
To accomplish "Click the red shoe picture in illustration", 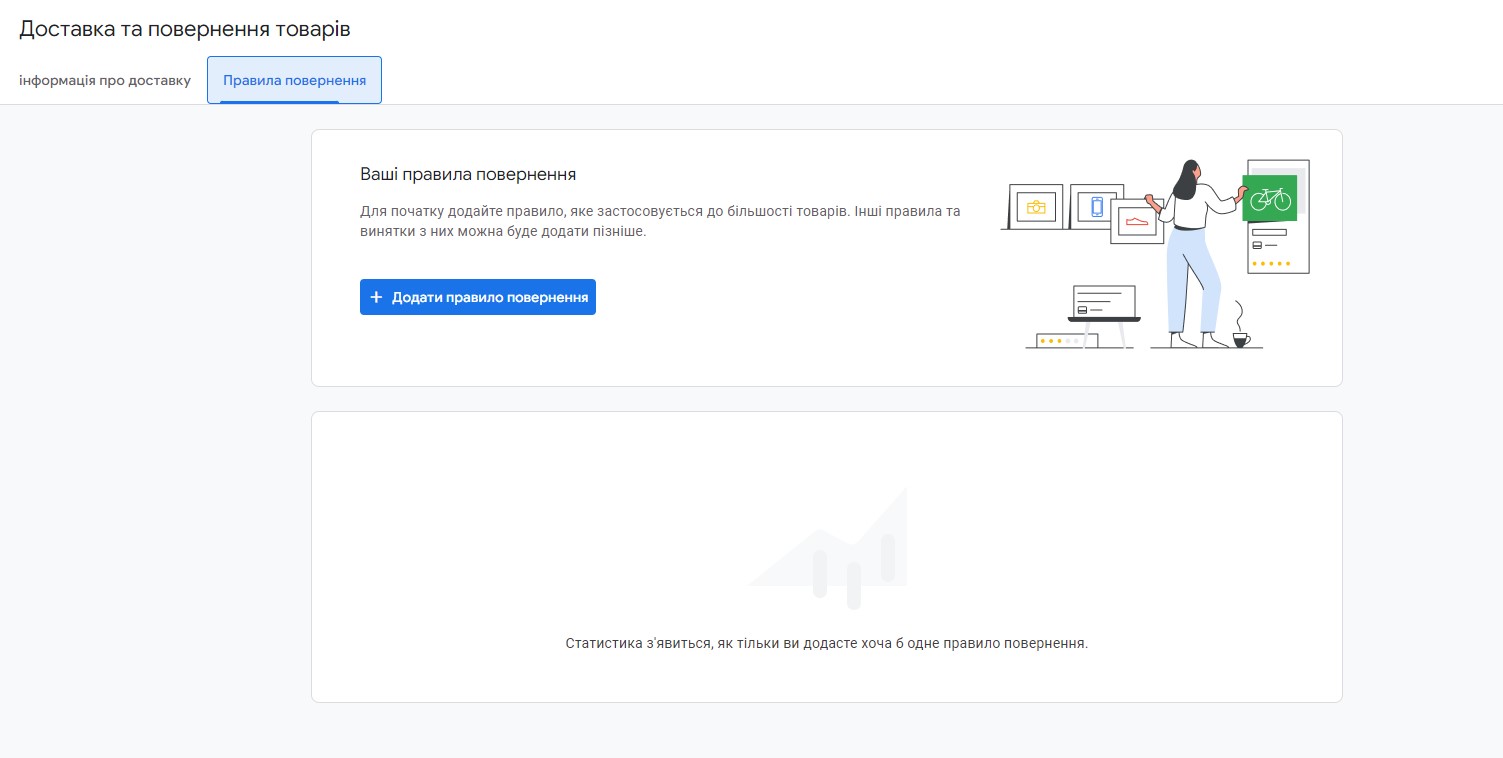I will point(1136,221).
